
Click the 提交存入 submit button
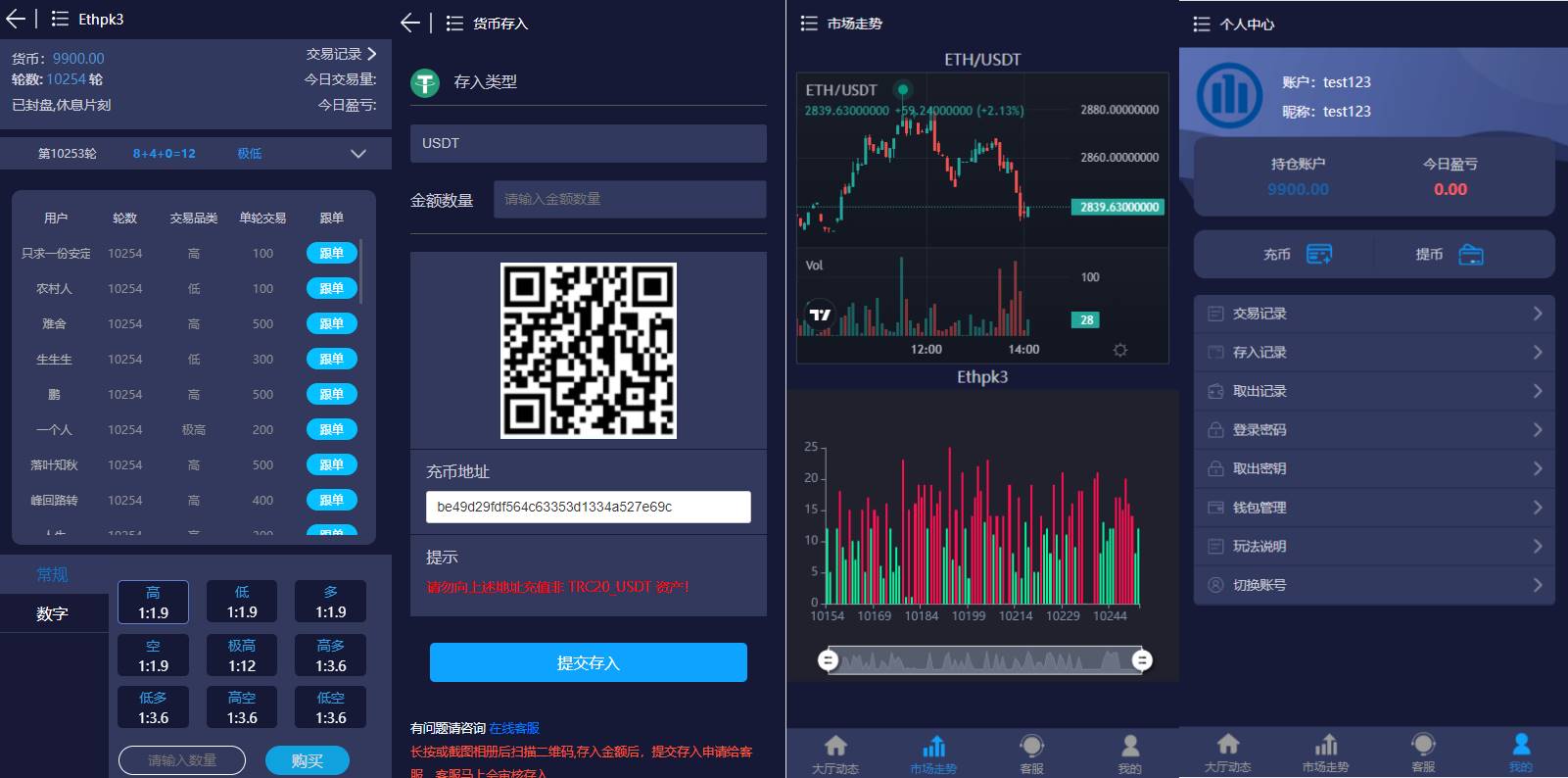coord(588,663)
